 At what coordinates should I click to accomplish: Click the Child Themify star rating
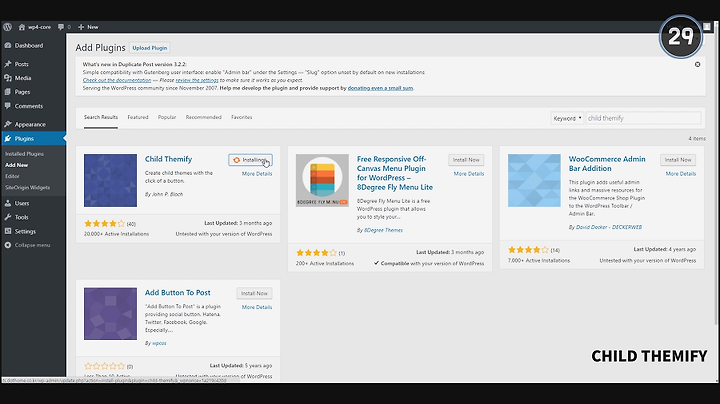[x=104, y=224]
